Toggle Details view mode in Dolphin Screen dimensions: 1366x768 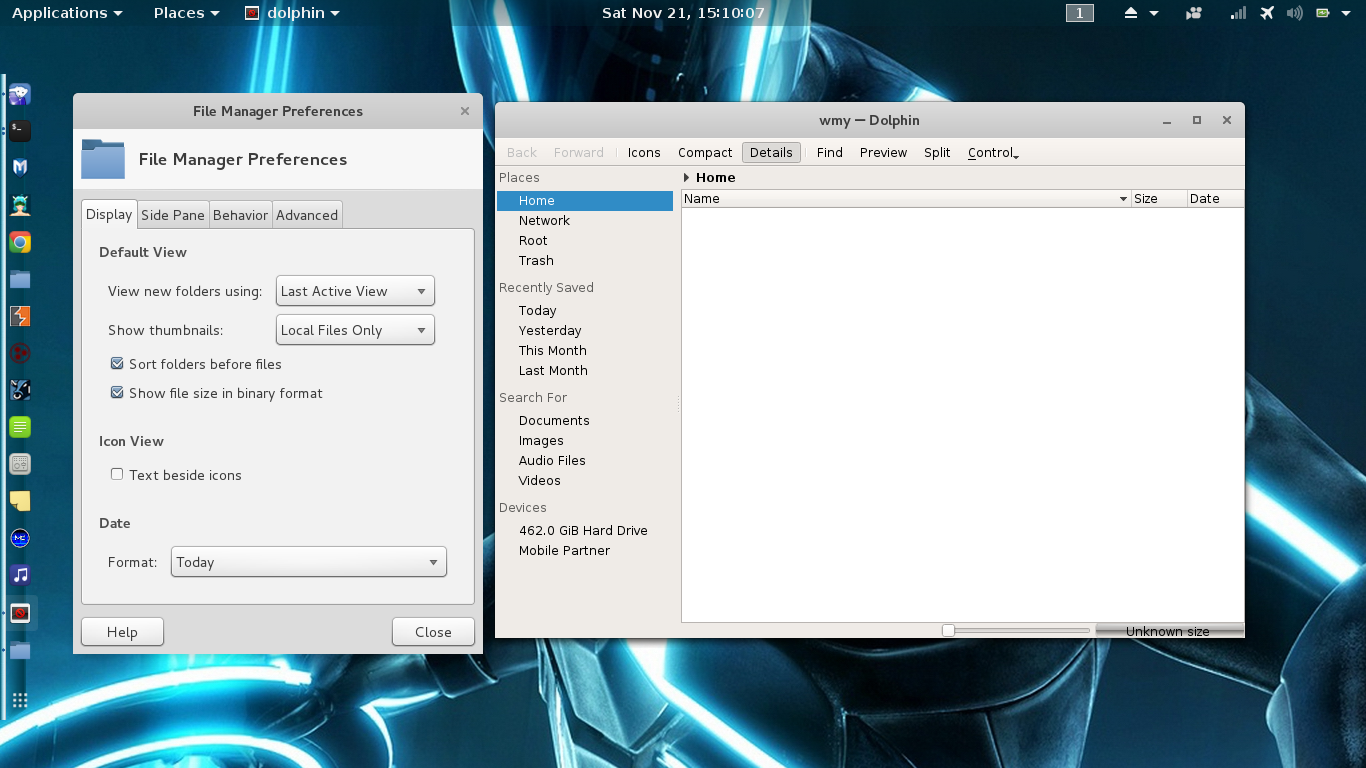[x=771, y=153]
